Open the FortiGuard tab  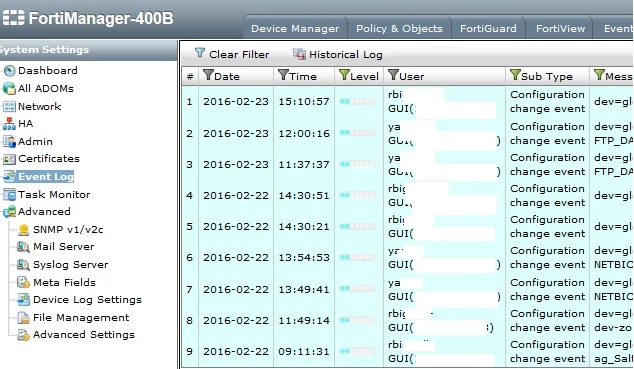point(488,28)
